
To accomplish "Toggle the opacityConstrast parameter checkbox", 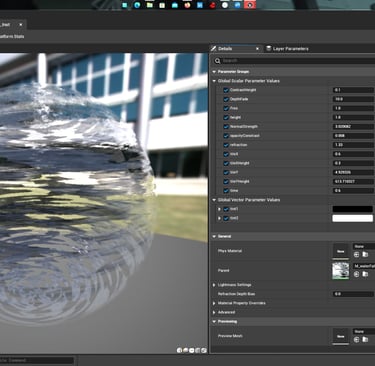I will pos(226,136).
